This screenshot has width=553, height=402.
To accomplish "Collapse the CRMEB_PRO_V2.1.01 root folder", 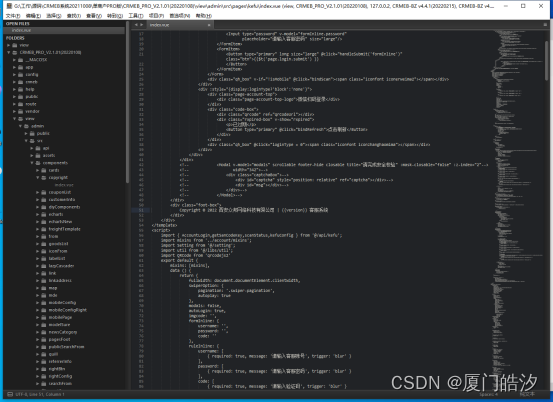I will (x=8, y=52).
